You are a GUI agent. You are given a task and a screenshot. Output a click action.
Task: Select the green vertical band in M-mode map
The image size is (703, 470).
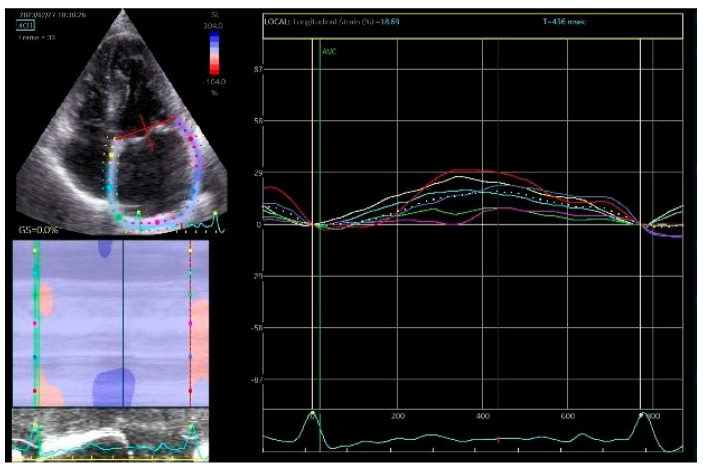pos(37,324)
